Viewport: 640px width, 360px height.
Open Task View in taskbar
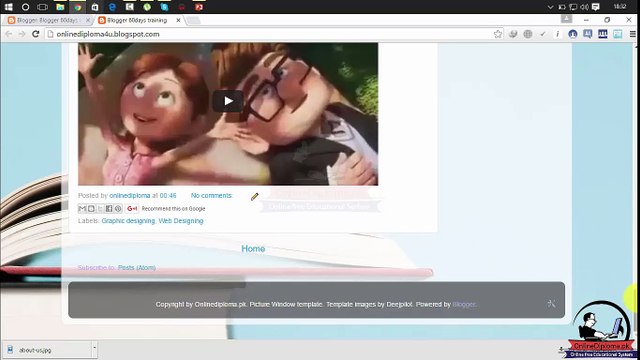click(42, 7)
